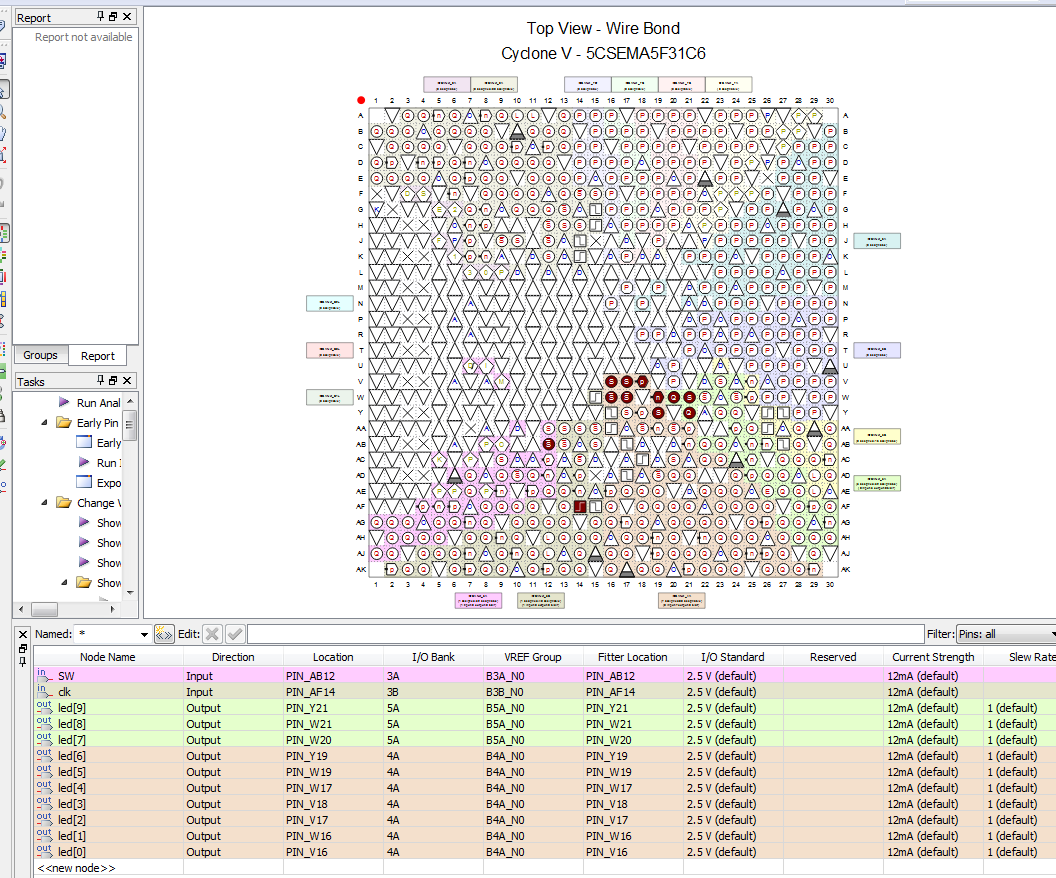
Task: Sort by Fitter Location column header
Action: point(632,656)
